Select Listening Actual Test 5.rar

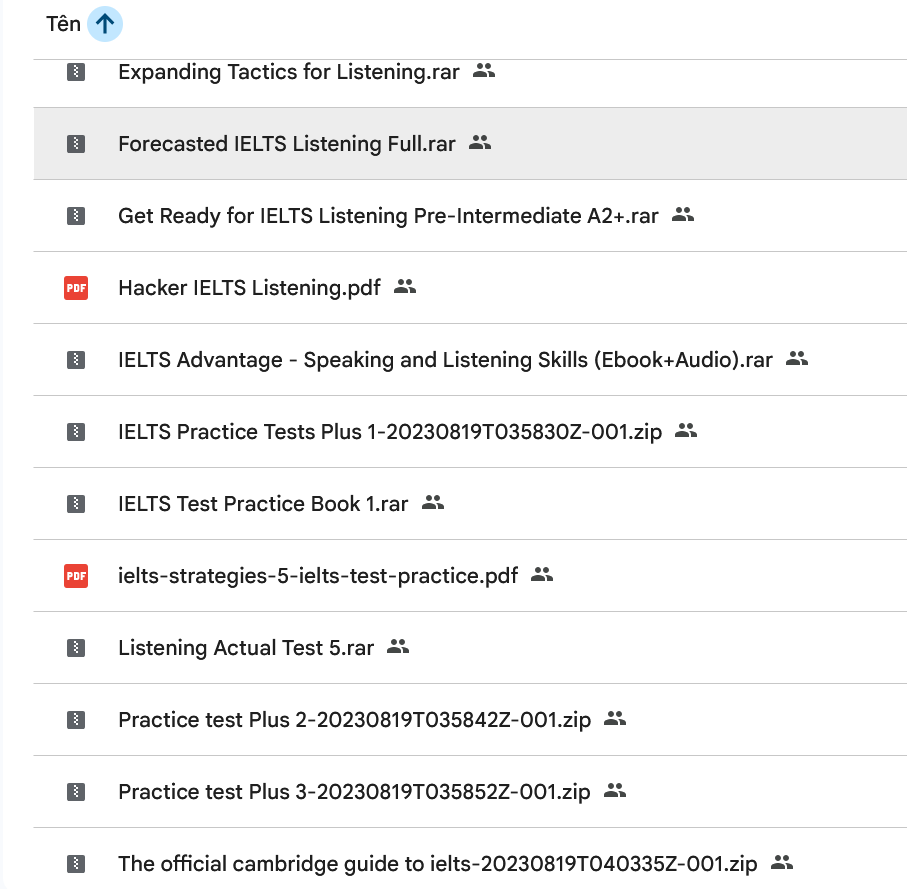tap(245, 648)
